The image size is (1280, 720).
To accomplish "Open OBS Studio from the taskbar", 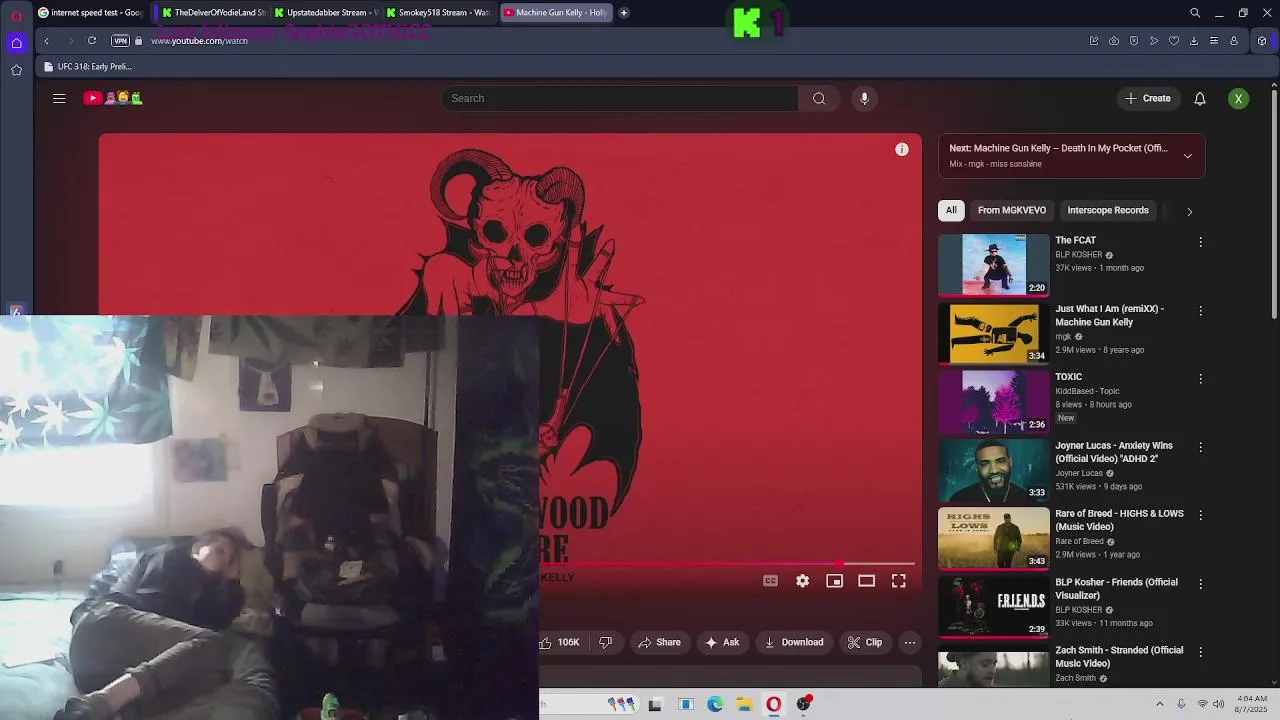I will (x=803, y=704).
